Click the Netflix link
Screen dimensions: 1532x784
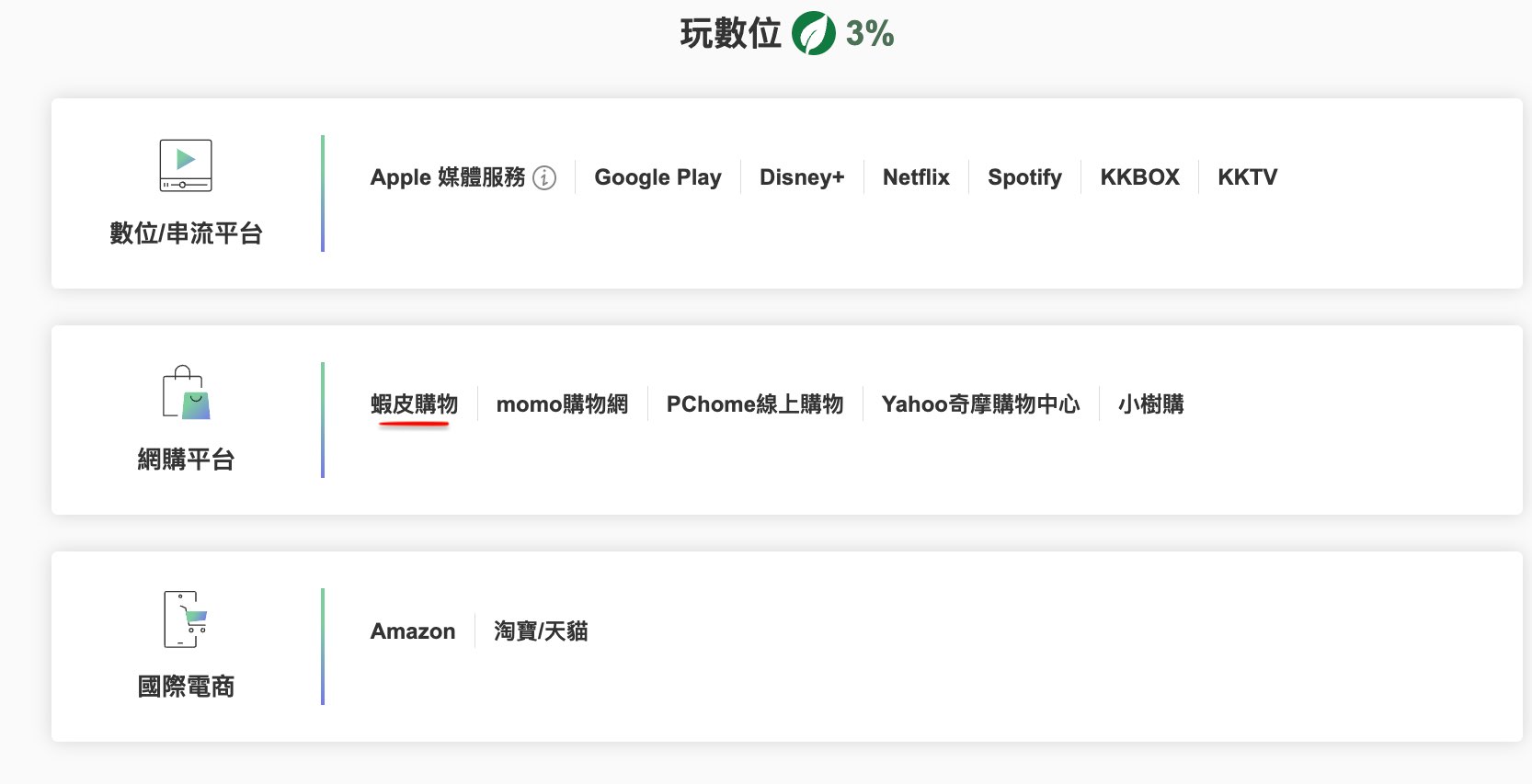[x=916, y=177]
